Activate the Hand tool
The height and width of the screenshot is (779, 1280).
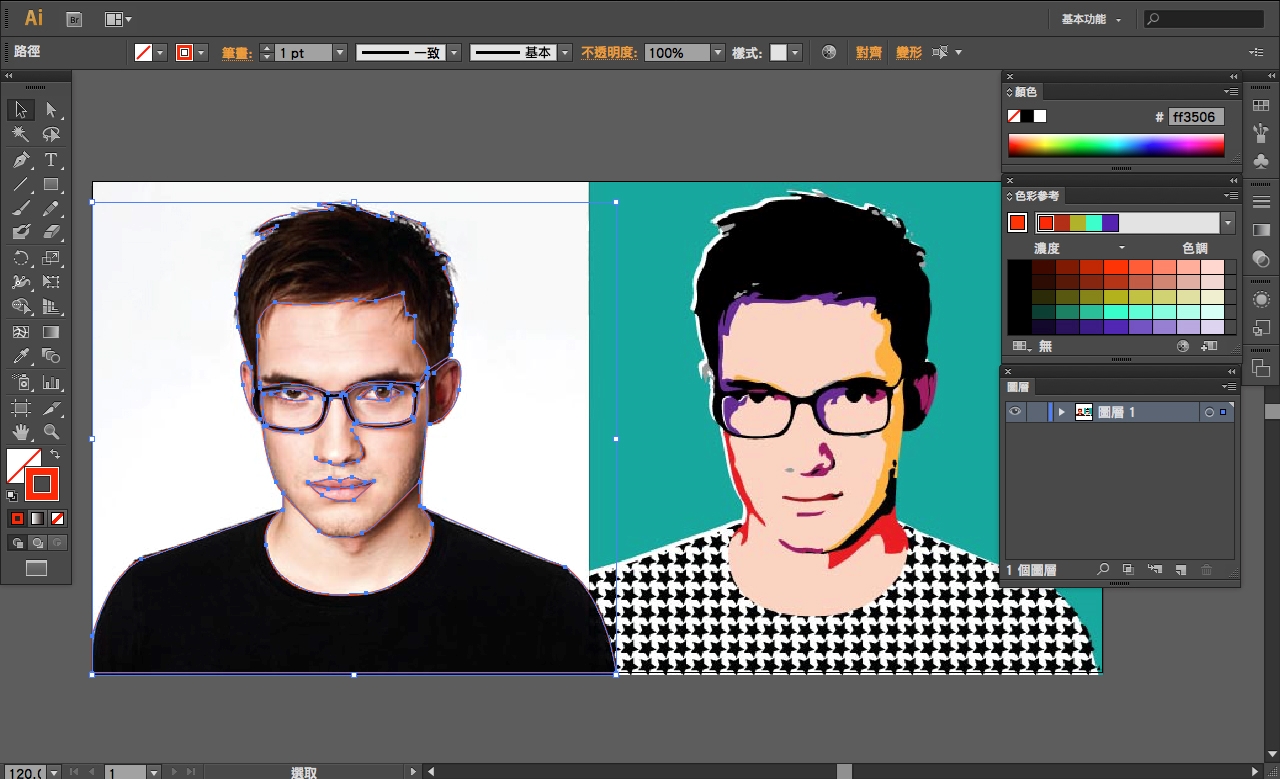click(x=20, y=432)
